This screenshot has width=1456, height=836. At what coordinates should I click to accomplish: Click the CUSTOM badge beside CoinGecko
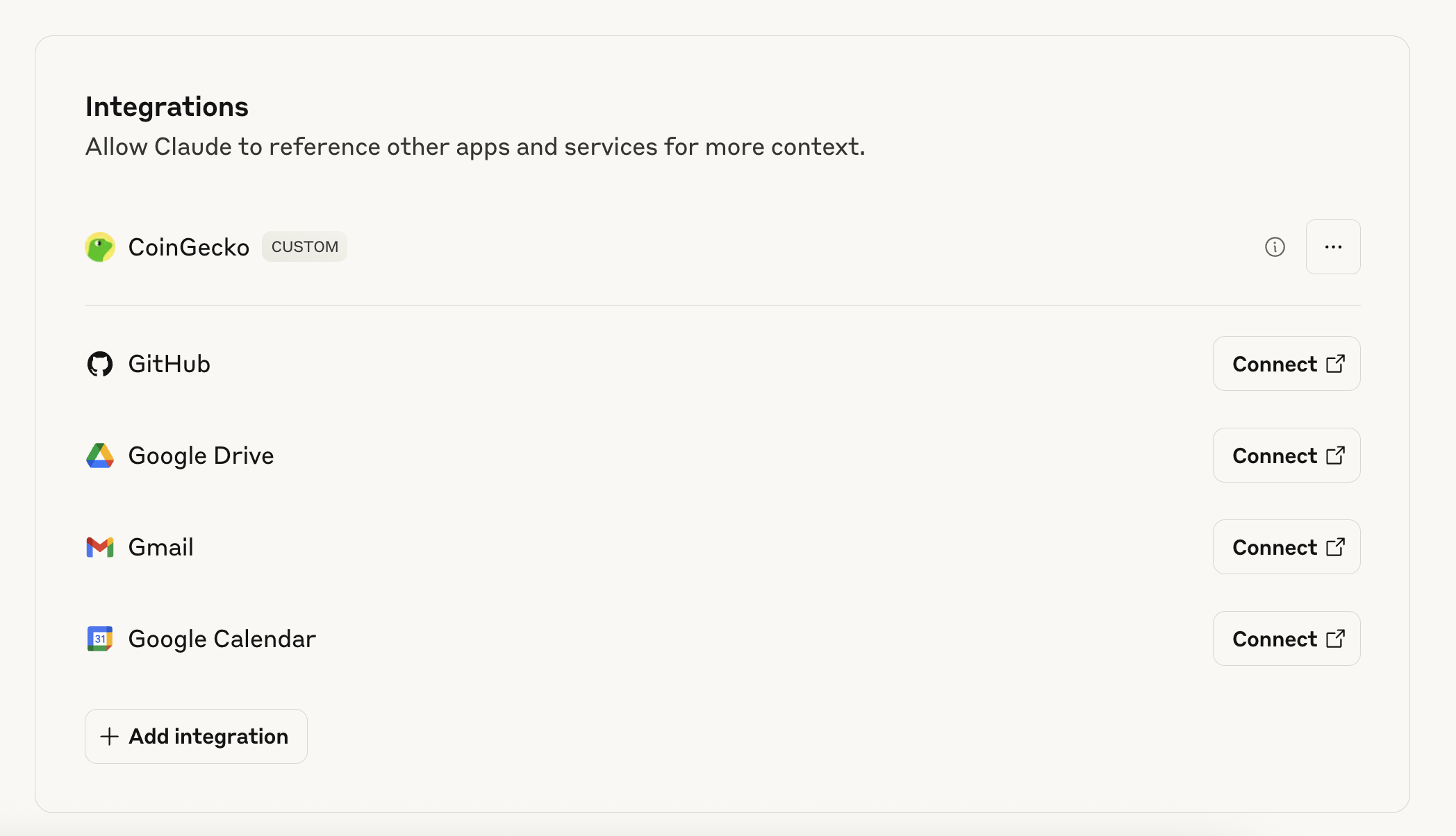coord(304,247)
